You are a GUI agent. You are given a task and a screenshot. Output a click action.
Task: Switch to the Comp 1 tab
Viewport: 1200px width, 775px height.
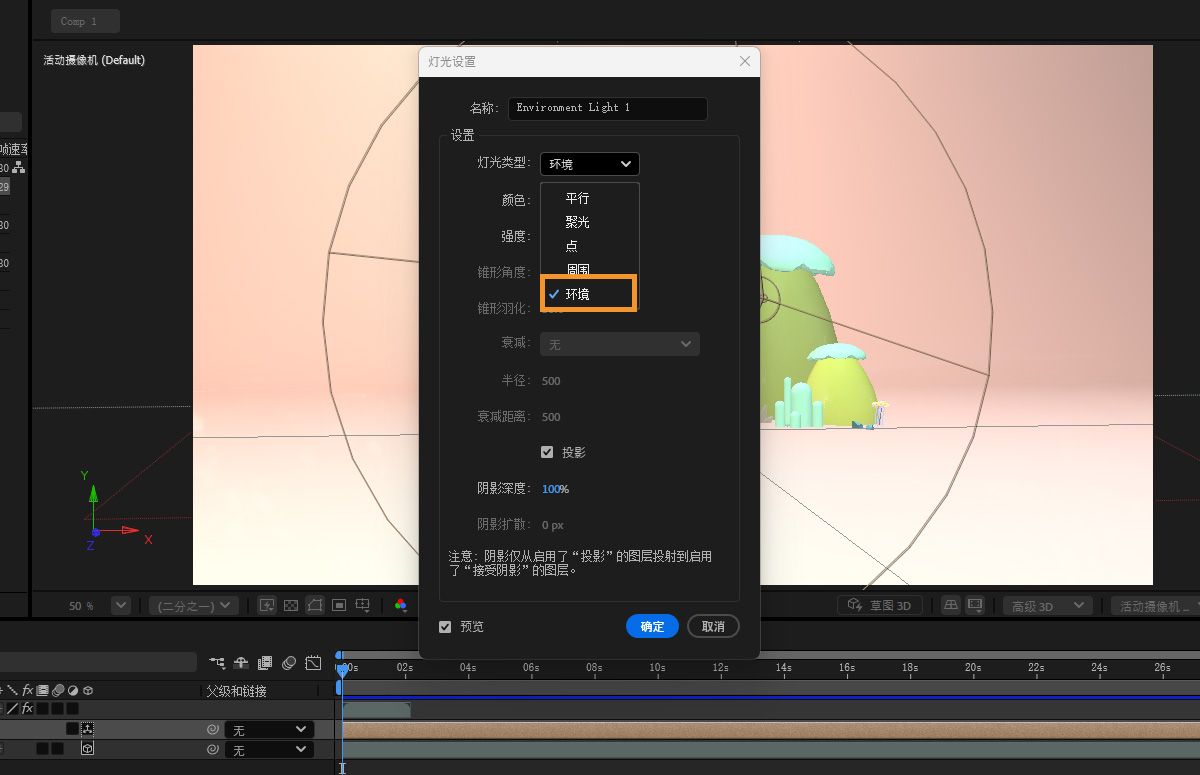85,20
